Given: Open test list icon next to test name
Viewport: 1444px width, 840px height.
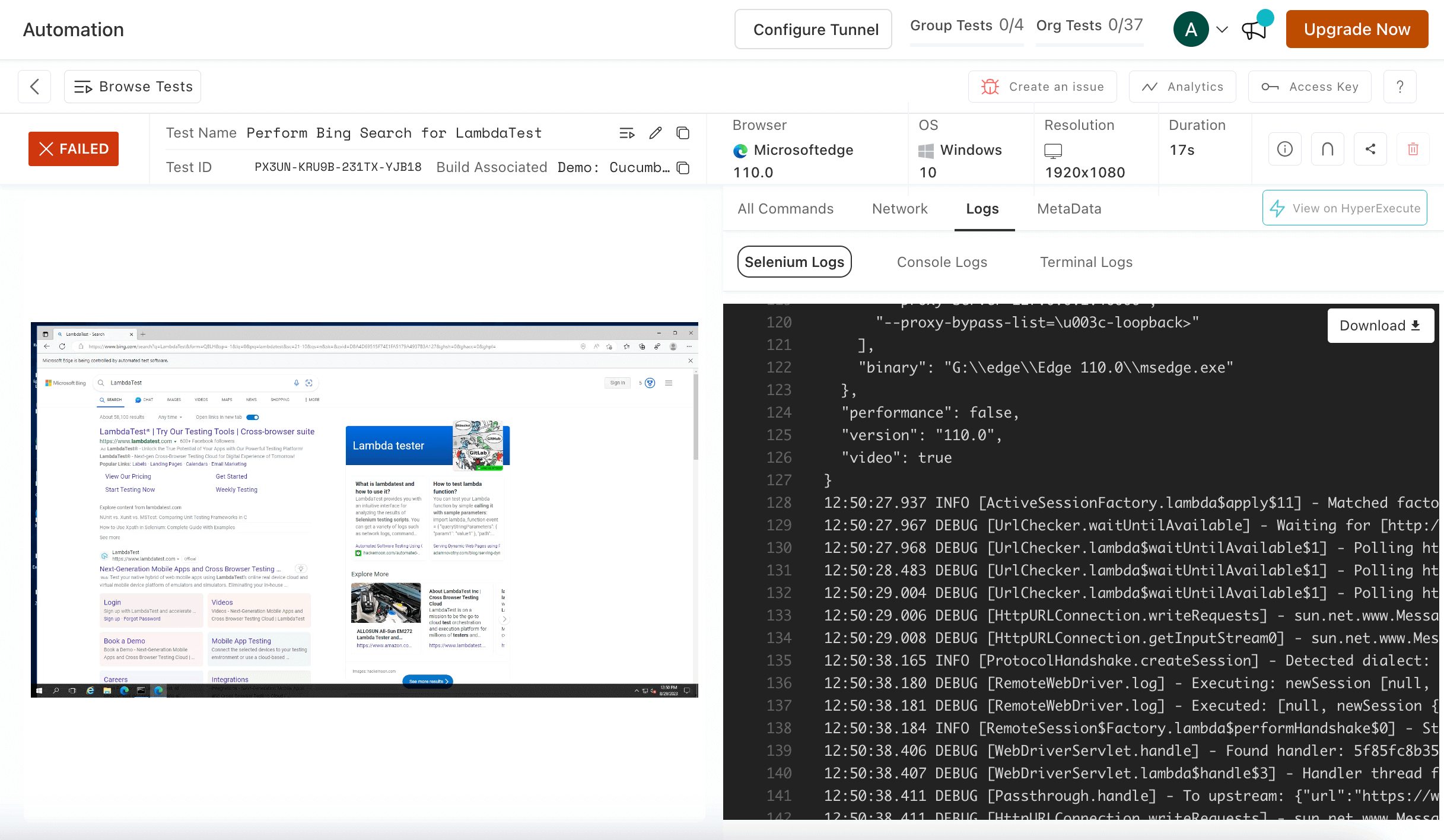Looking at the screenshot, I should [x=627, y=133].
